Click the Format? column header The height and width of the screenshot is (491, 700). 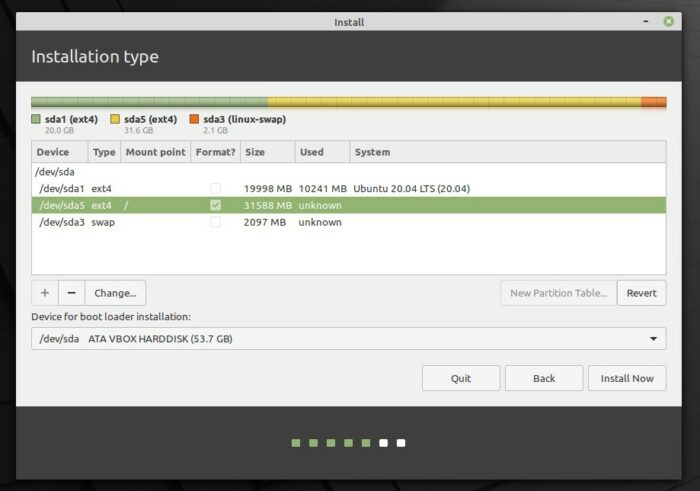click(x=215, y=152)
